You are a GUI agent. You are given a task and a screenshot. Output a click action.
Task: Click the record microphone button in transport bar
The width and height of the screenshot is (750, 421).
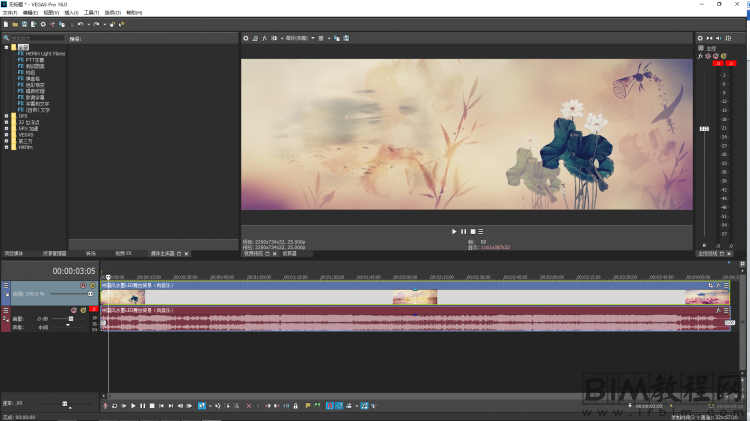pos(105,406)
